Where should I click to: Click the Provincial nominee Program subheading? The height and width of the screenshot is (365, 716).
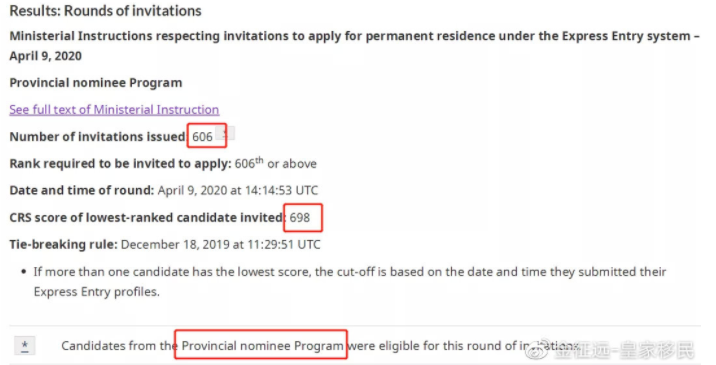pos(96,83)
